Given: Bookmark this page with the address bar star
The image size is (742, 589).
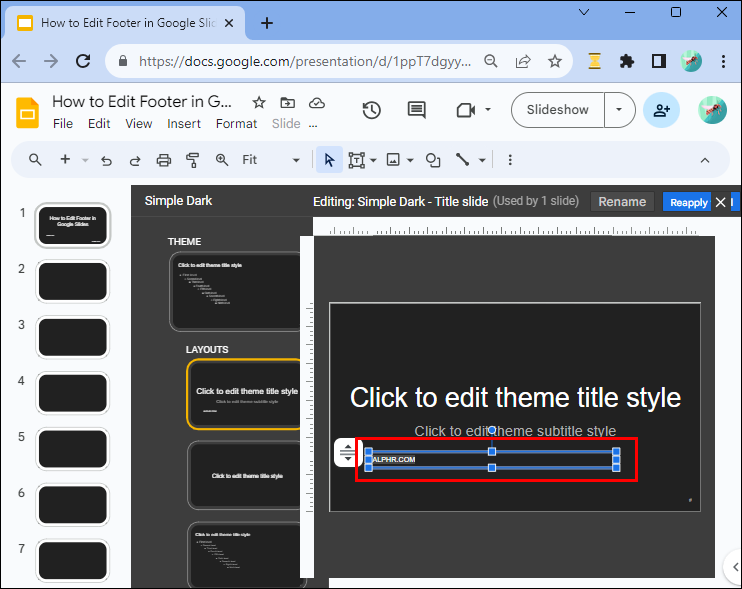Looking at the screenshot, I should [x=555, y=61].
